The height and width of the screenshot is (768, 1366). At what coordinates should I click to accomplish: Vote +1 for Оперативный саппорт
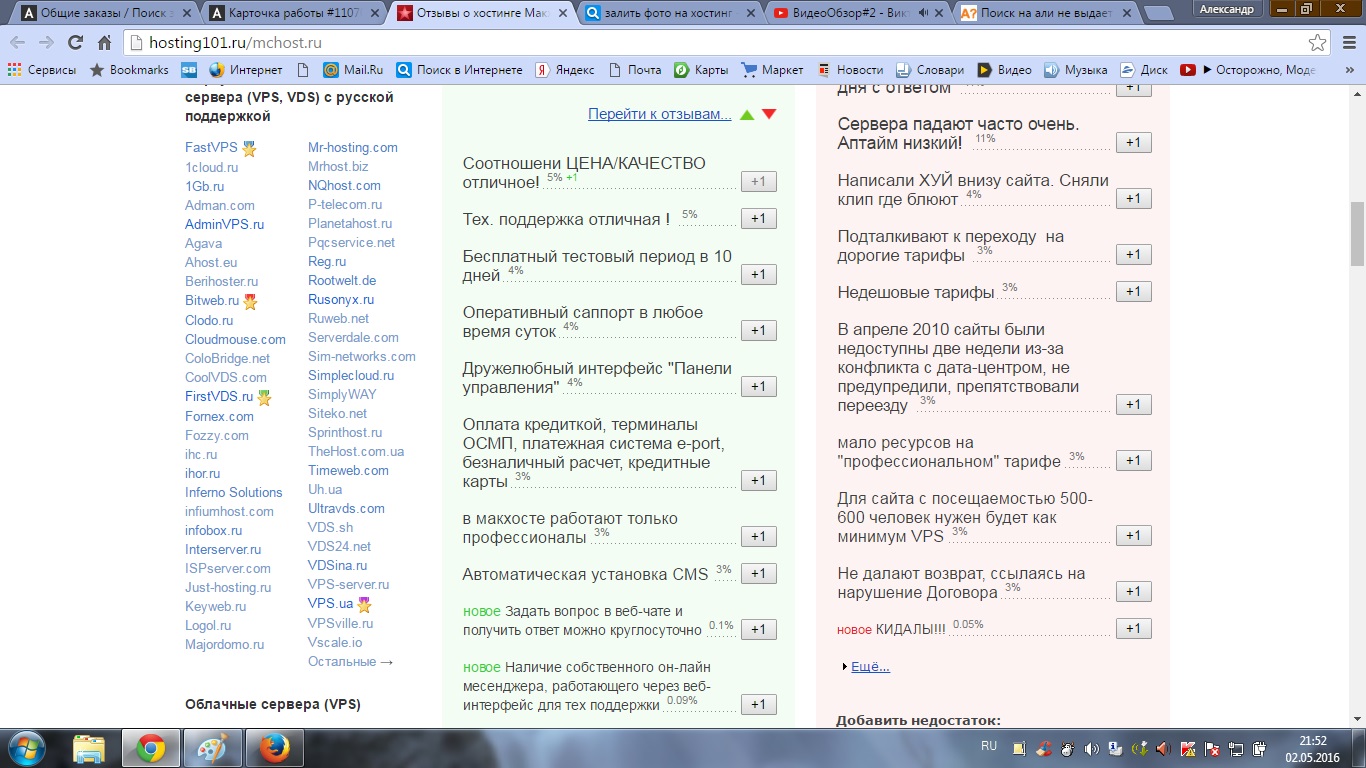coord(758,330)
